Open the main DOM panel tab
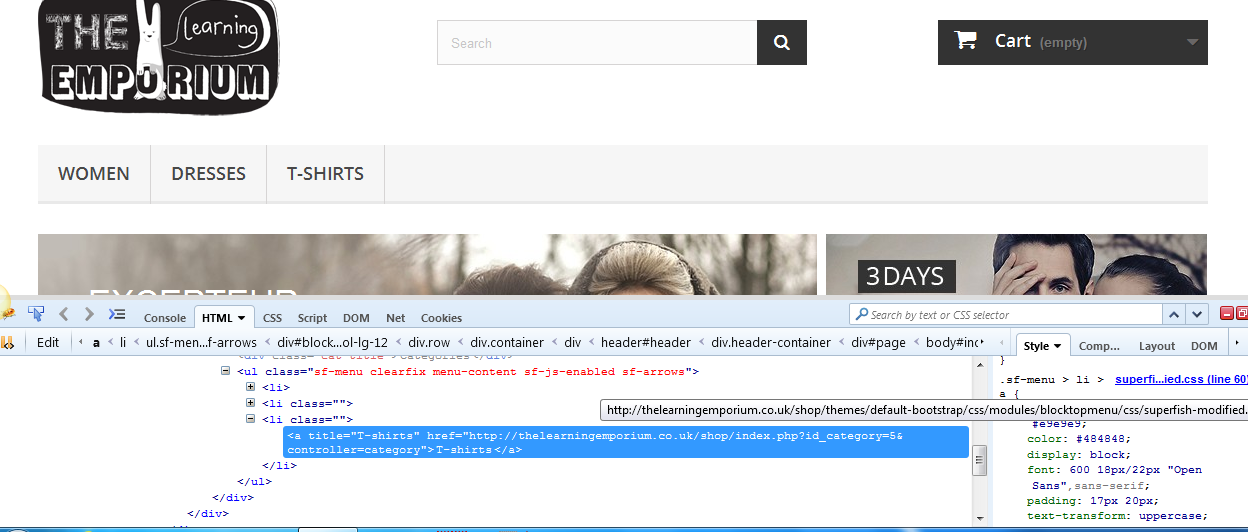 [x=356, y=318]
